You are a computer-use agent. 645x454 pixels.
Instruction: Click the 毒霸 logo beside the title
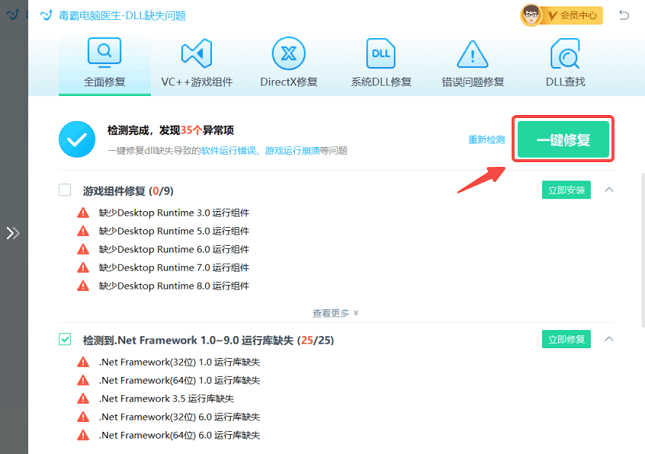coord(46,15)
